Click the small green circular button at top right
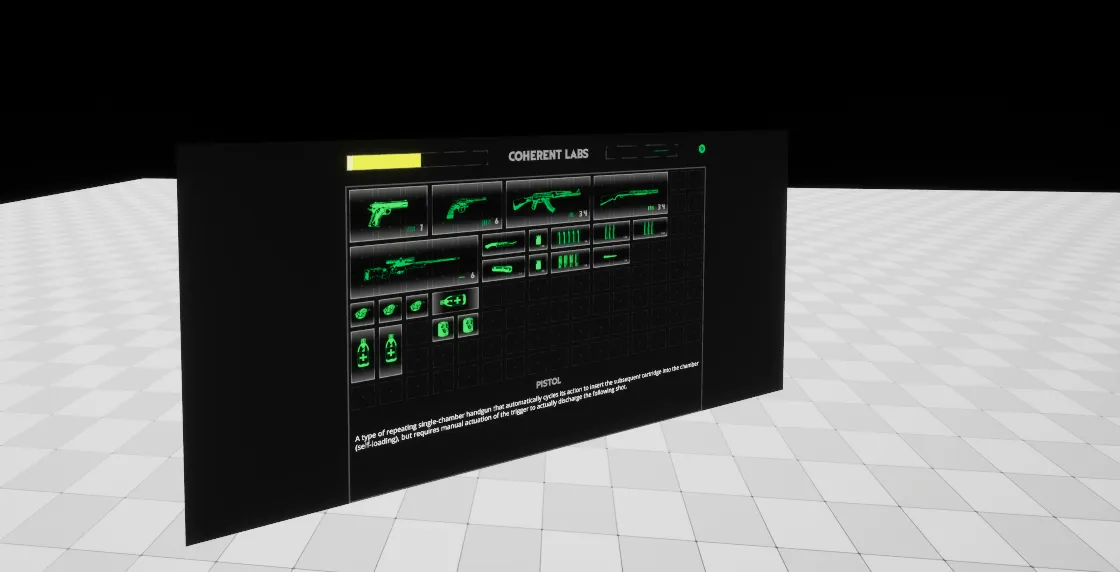 (x=702, y=149)
